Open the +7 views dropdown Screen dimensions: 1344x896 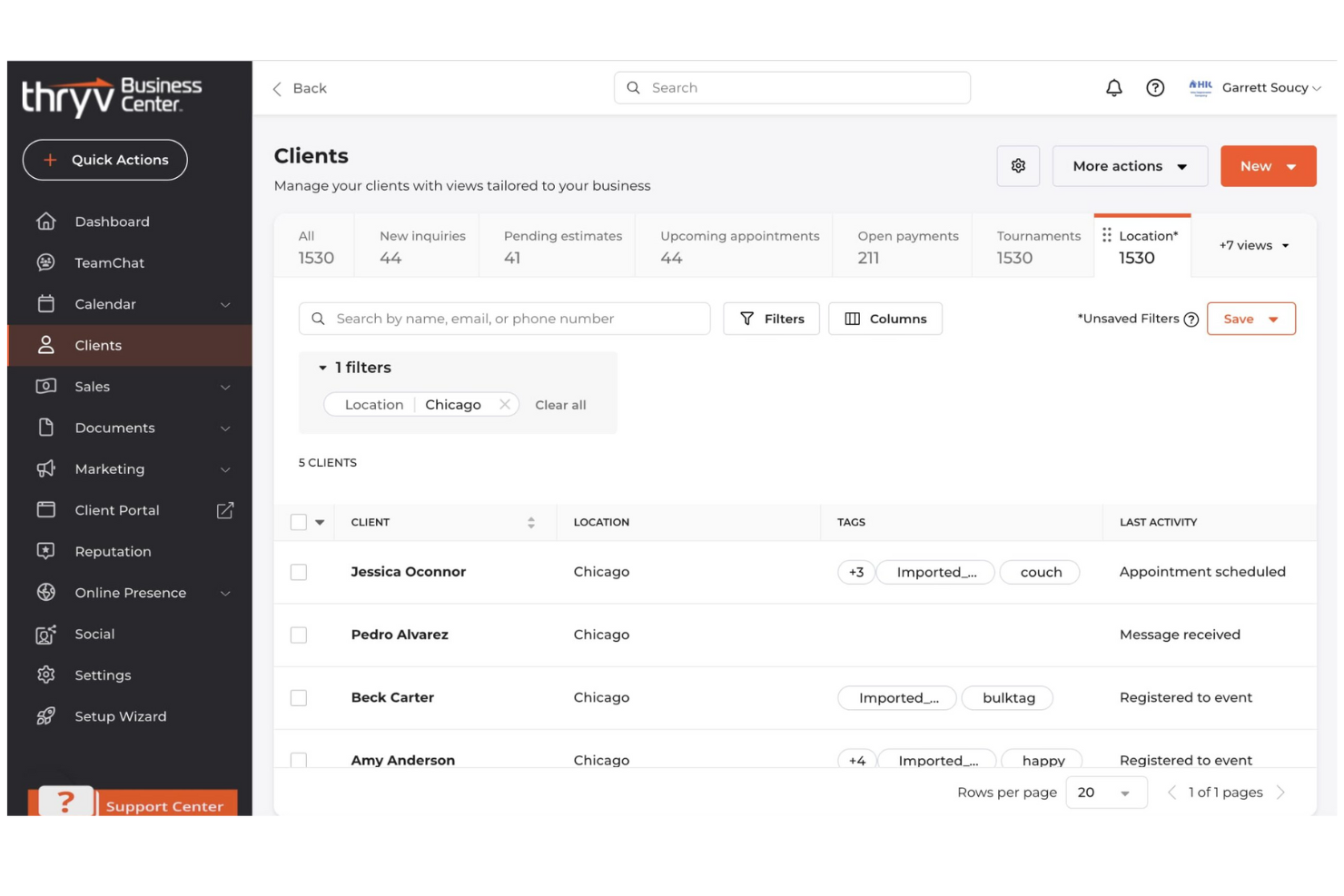1253,245
